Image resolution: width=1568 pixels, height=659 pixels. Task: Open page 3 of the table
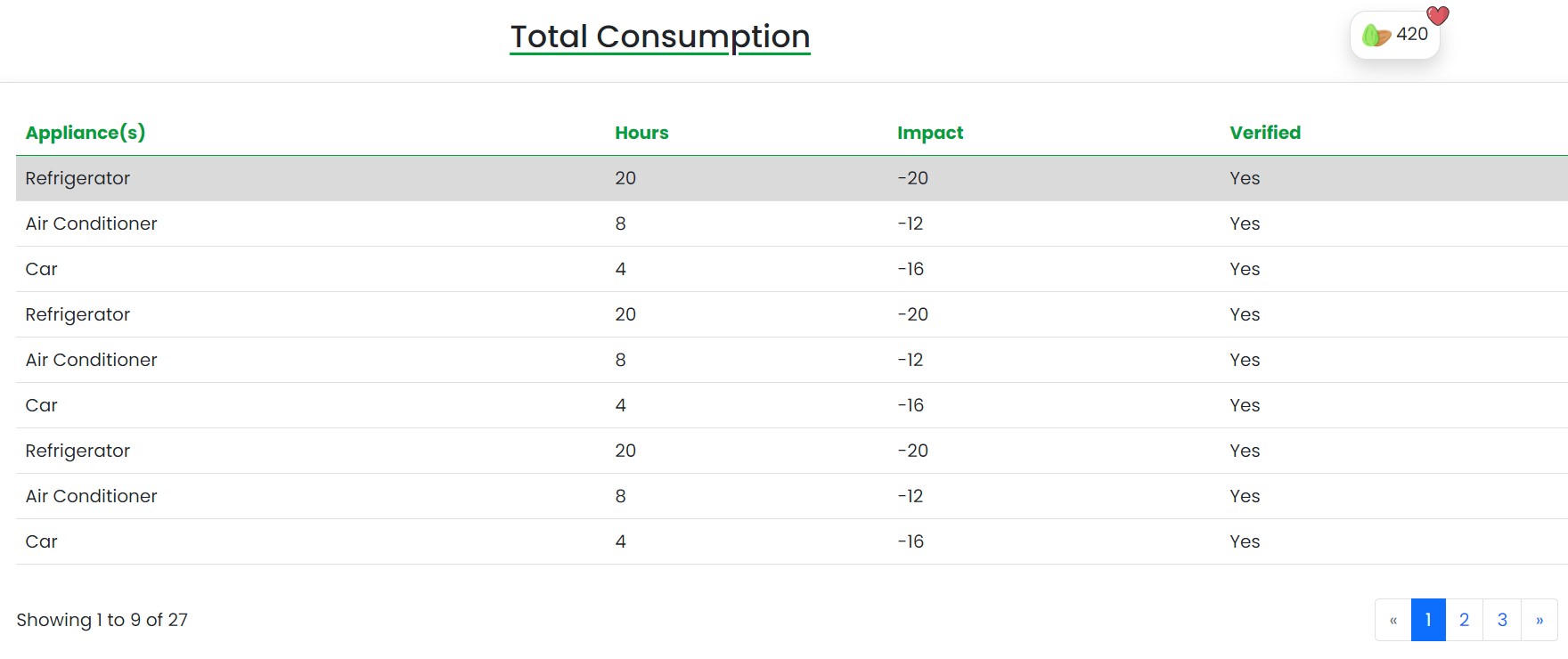click(1502, 620)
